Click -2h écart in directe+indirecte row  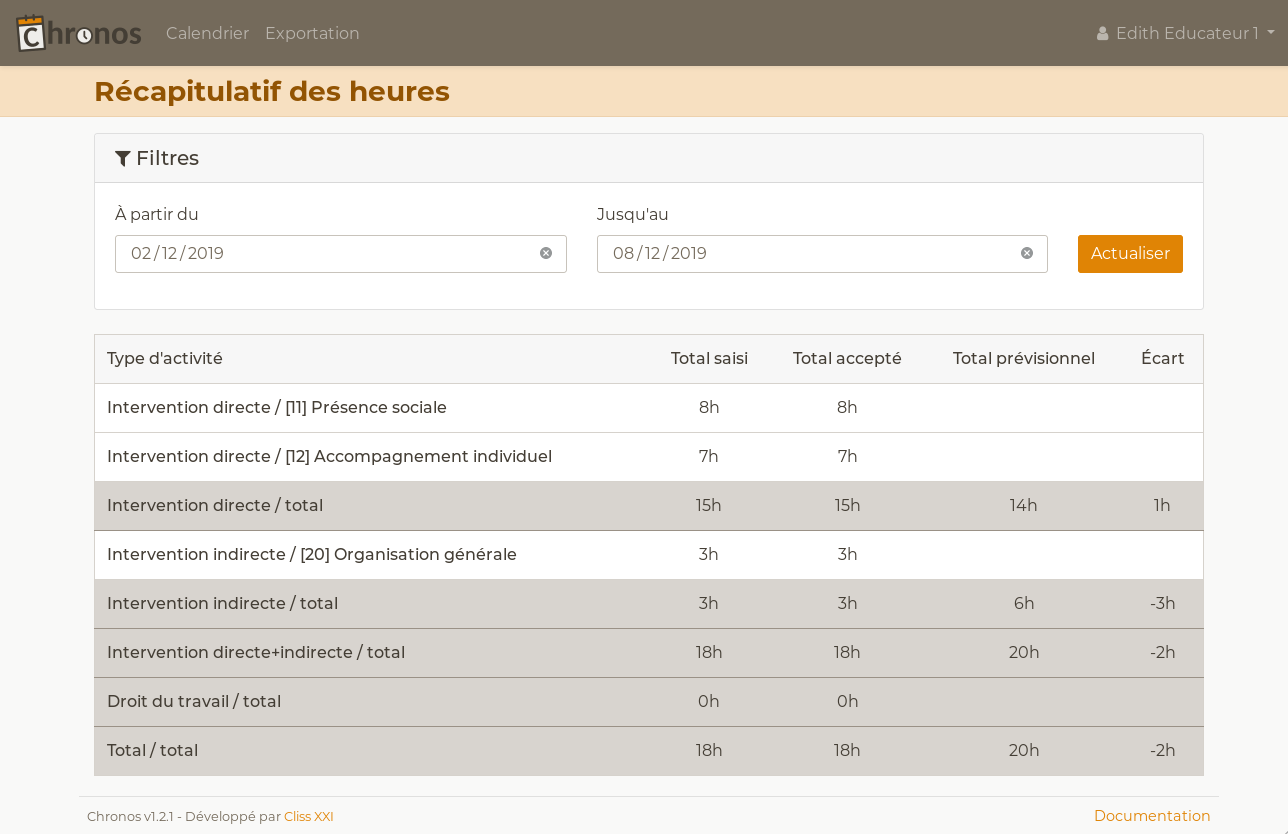(x=1162, y=652)
